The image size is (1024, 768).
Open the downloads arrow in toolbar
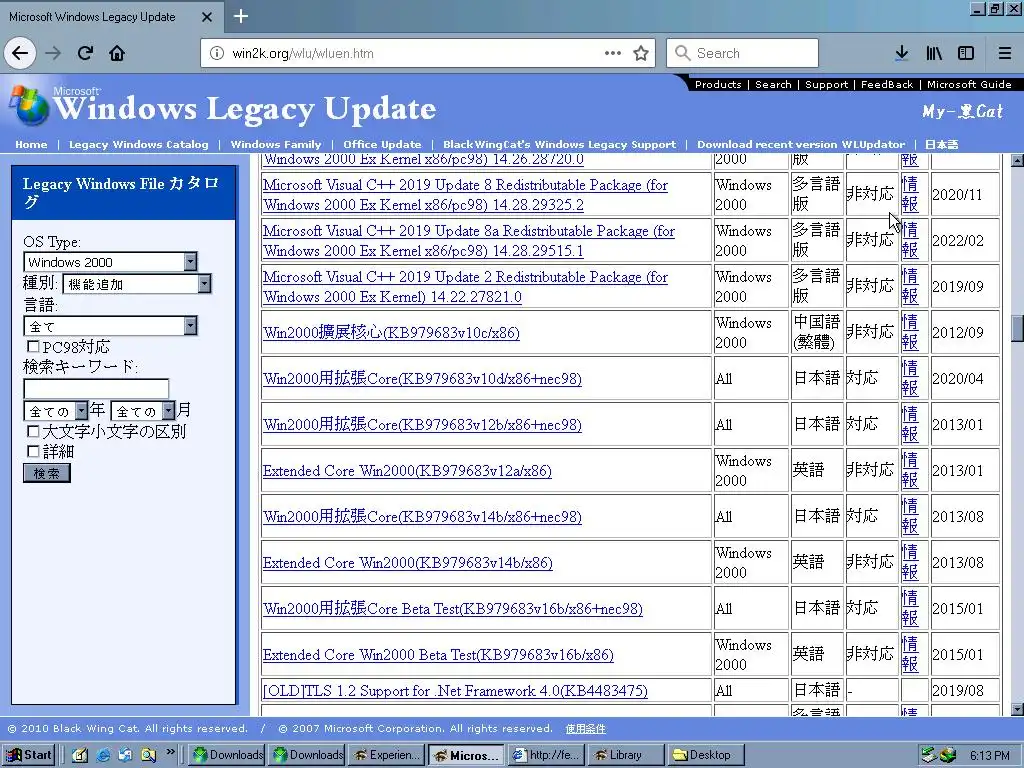point(902,53)
